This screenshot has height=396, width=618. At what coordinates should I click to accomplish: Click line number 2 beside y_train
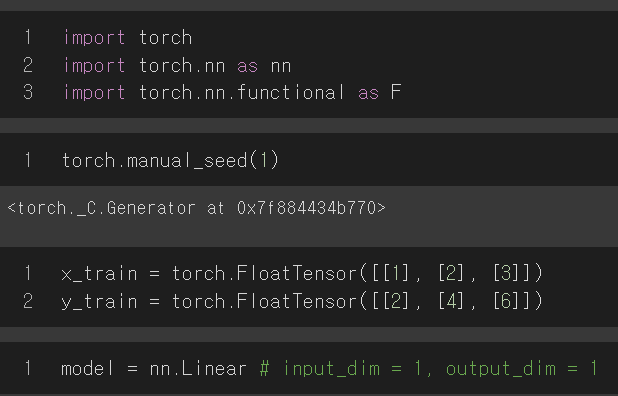coord(28,301)
